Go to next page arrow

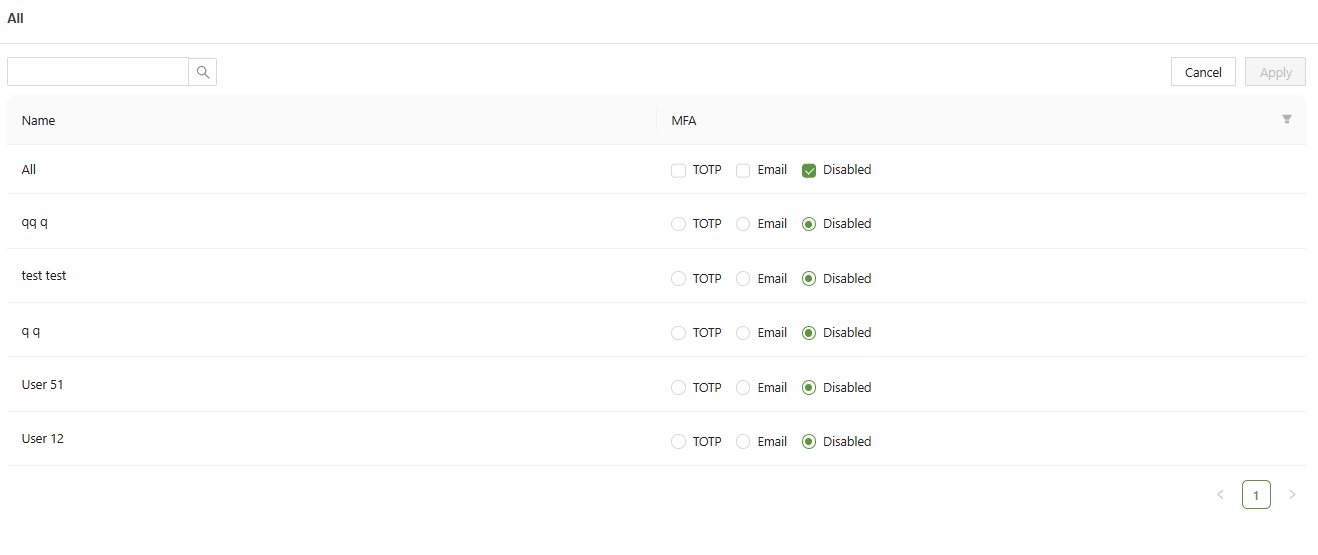(x=1292, y=494)
